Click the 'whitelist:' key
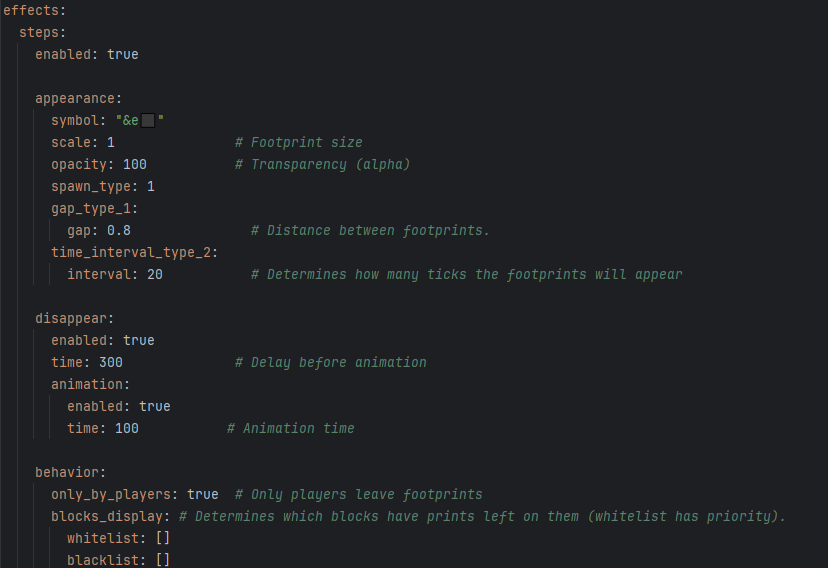828x568 pixels. [x=106, y=538]
